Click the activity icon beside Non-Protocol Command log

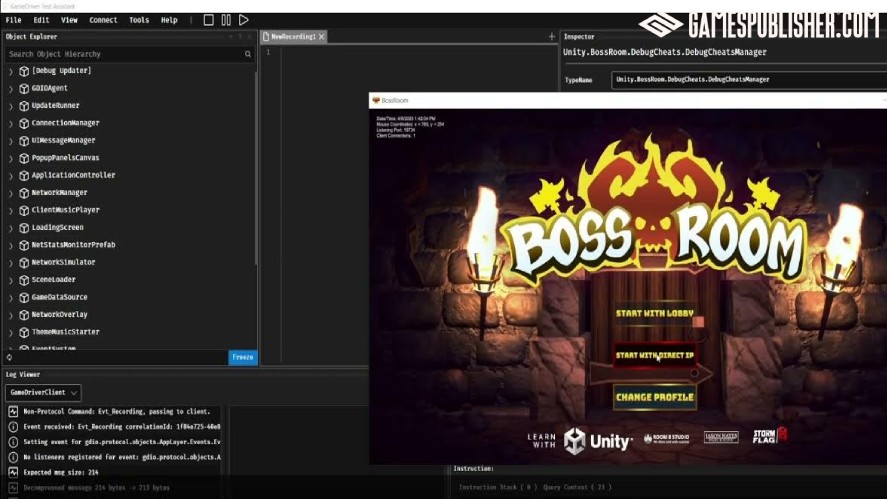pos(13,411)
